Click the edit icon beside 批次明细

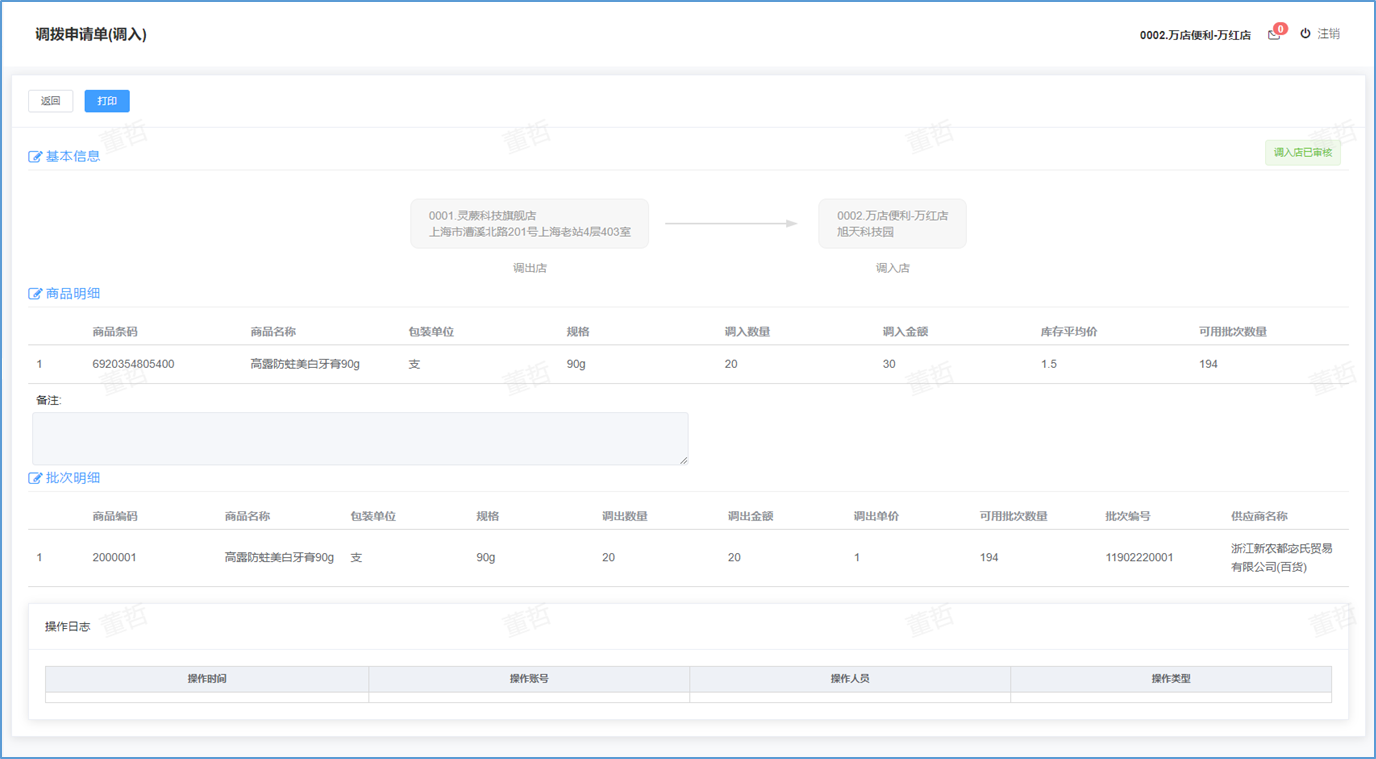pyautogui.click(x=35, y=479)
